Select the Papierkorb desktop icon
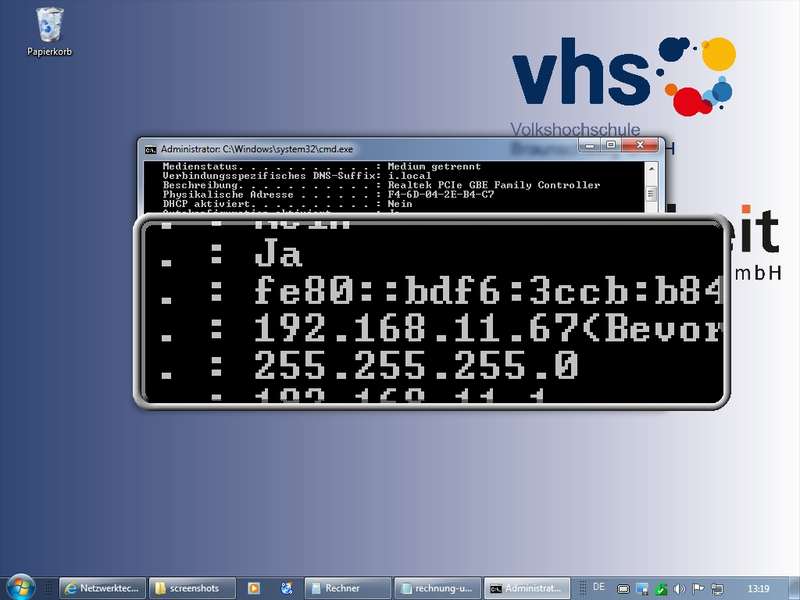Screen dimensions: 800x600 pyautogui.click(x=49, y=32)
